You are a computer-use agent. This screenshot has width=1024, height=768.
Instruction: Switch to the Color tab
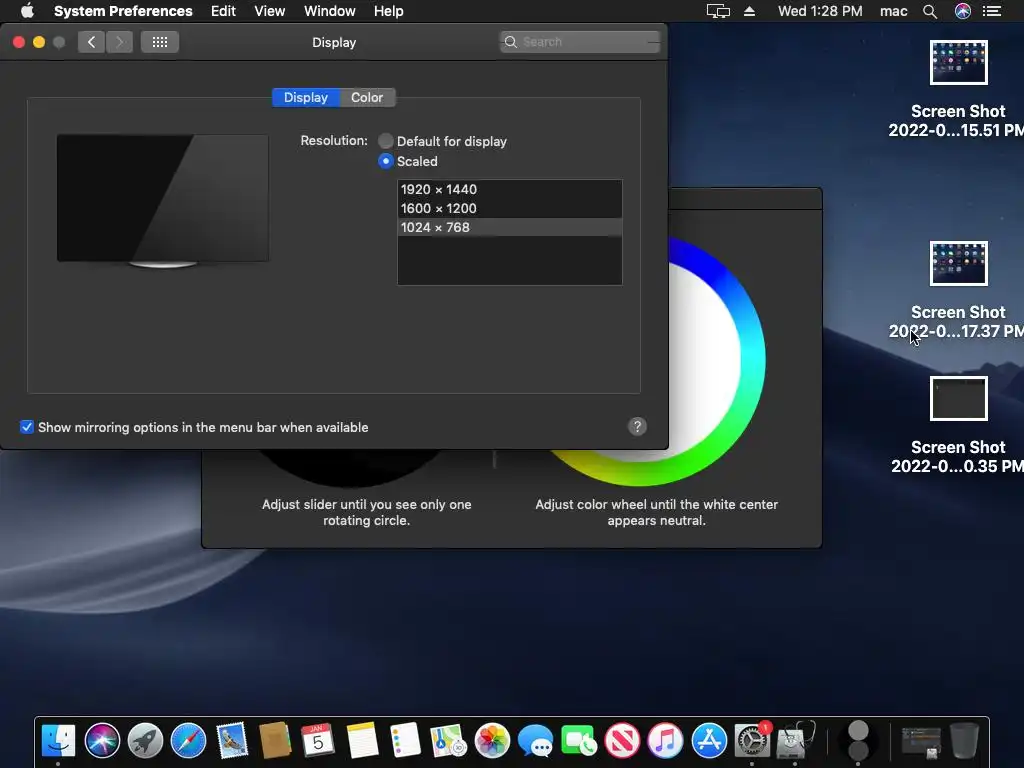367,97
